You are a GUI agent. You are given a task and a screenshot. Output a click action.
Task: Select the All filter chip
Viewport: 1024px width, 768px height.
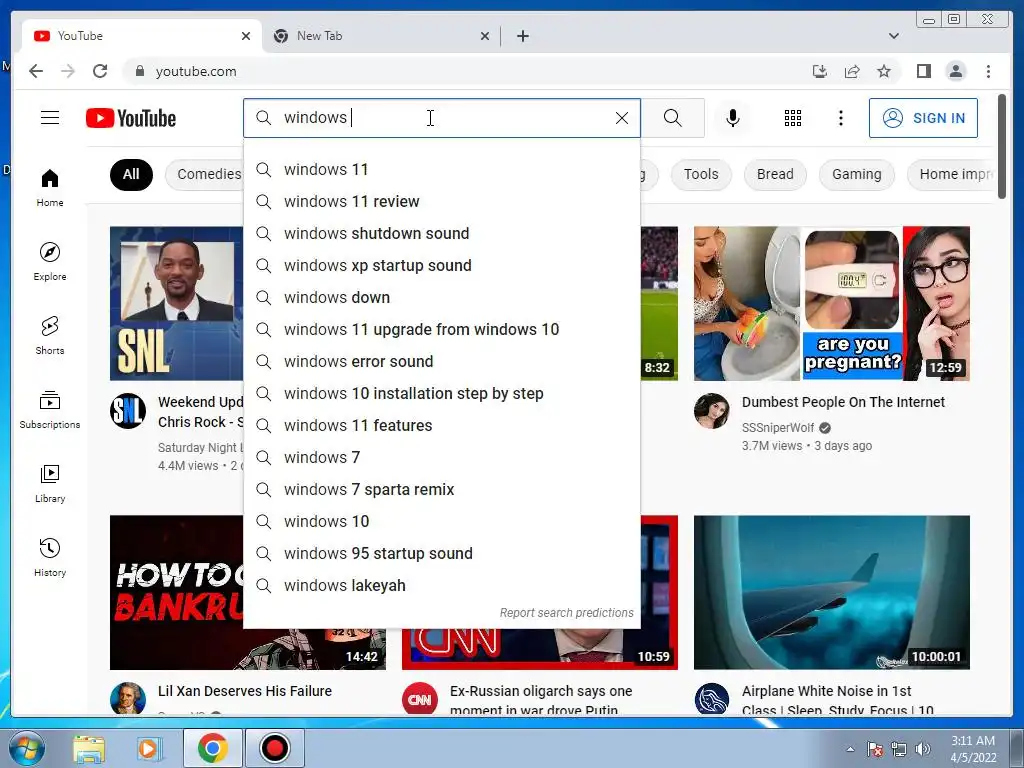131,174
